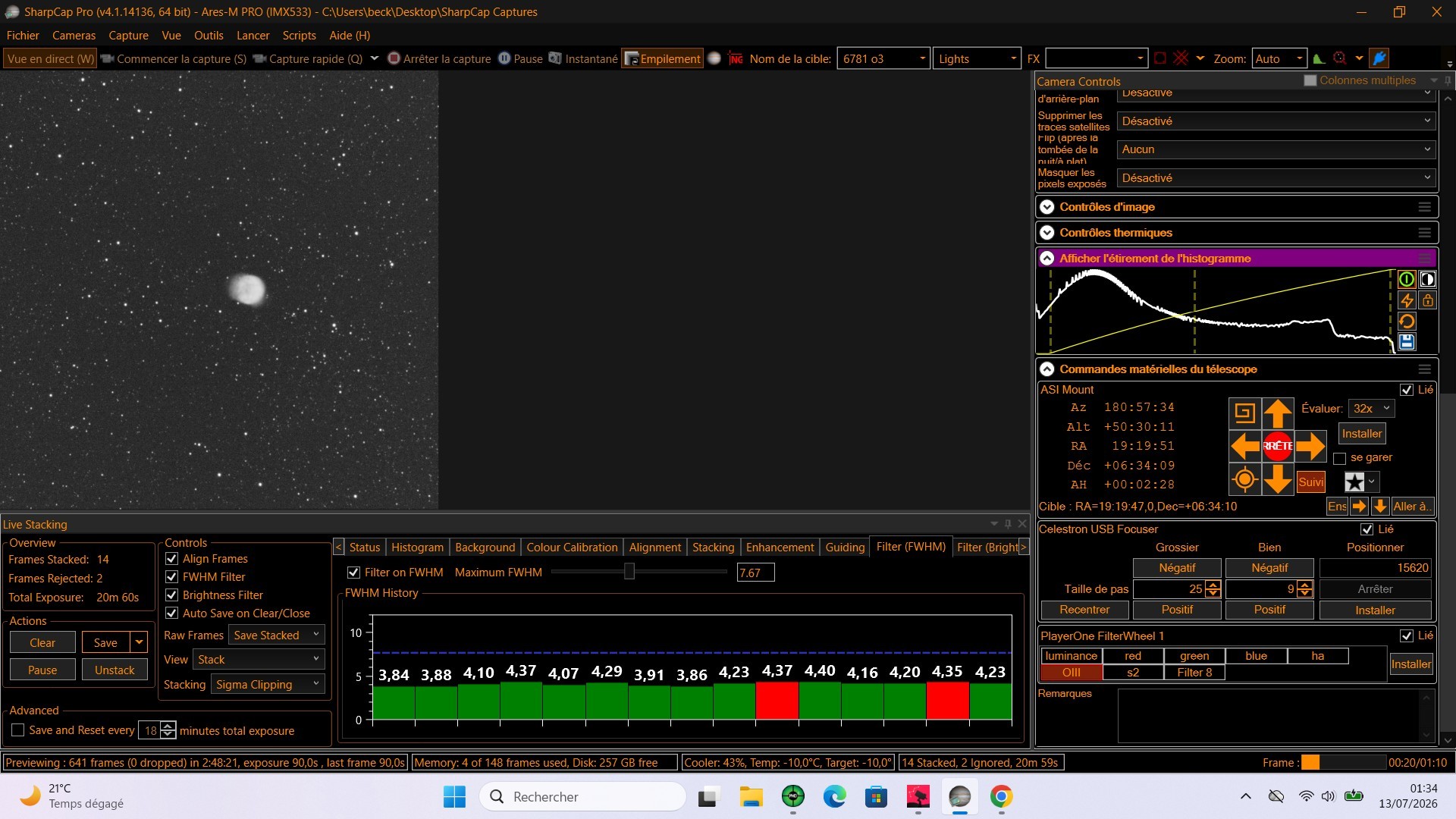This screenshot has height=819, width=1456.
Task: Toggle Auto Save on Clear/Close checkbox
Action: point(171,613)
